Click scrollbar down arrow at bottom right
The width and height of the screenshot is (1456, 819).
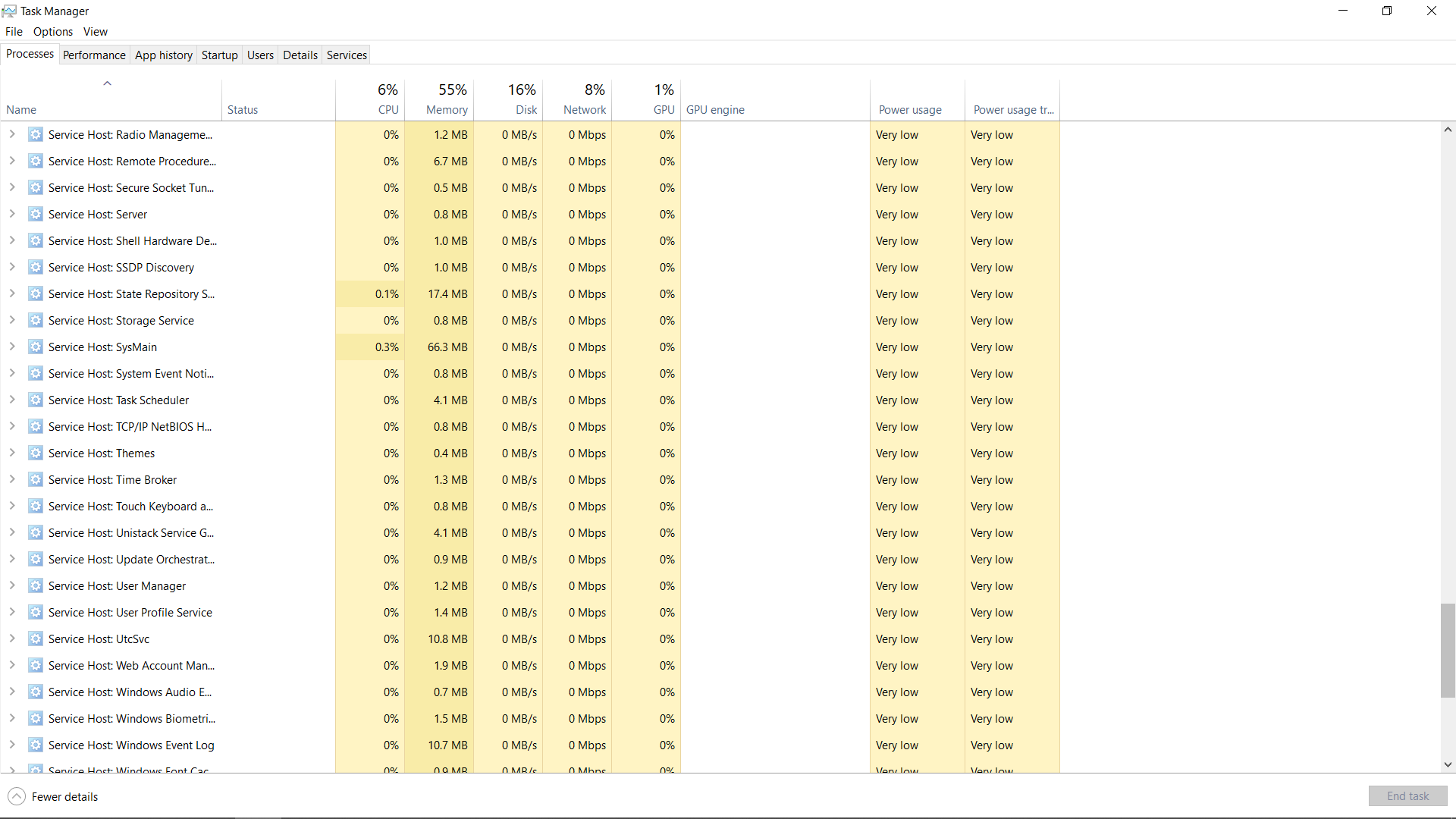[x=1448, y=765]
